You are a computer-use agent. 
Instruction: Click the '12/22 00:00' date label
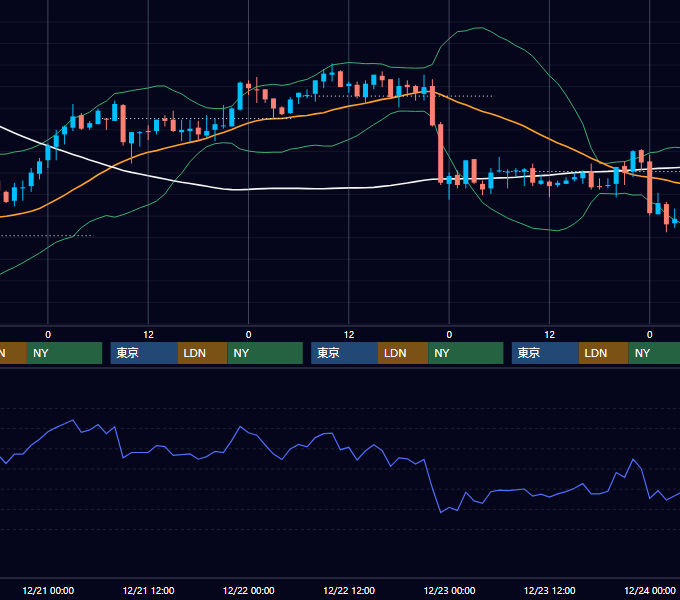(248, 590)
